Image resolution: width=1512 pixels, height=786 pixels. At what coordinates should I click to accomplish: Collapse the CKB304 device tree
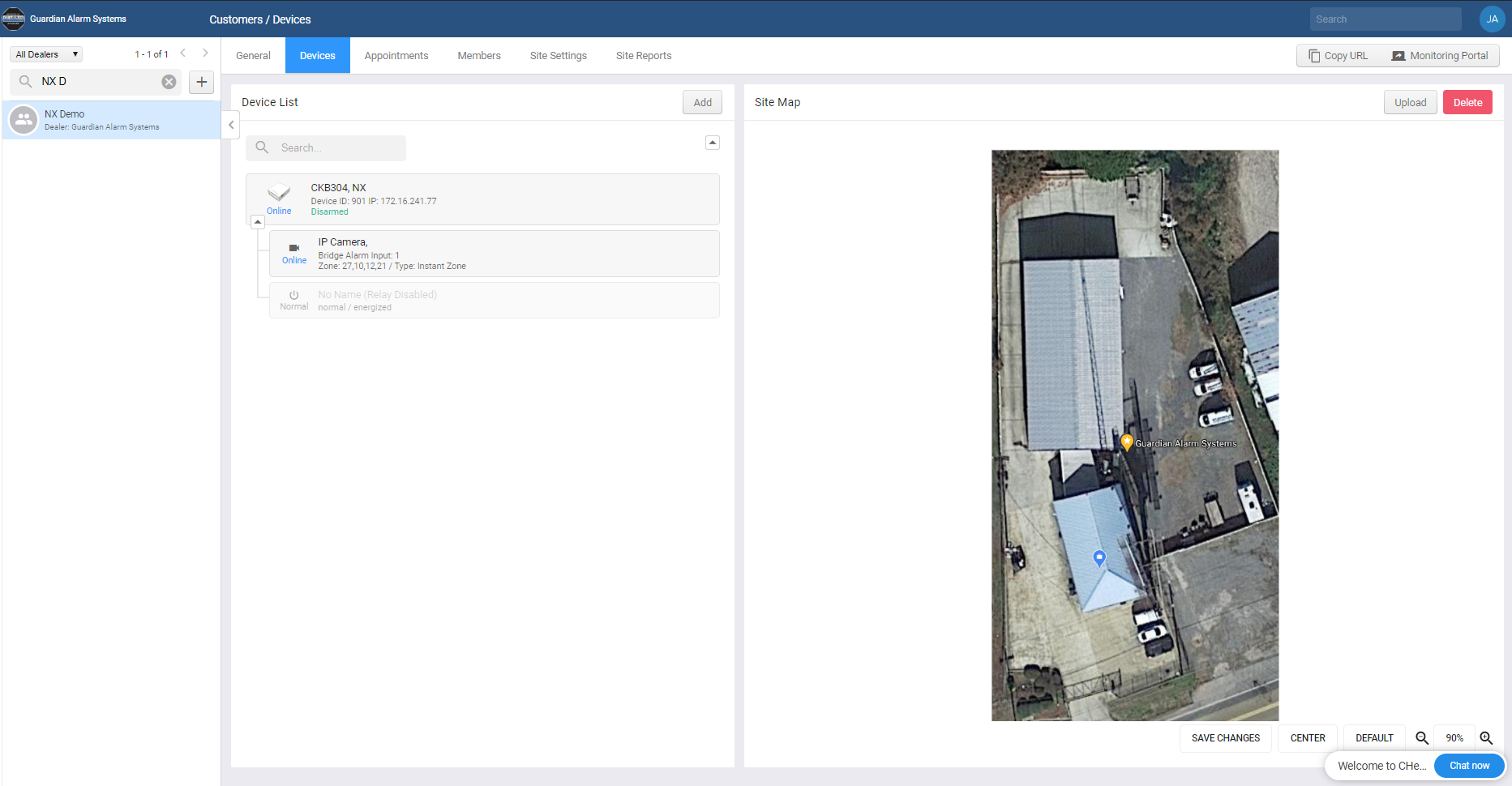pos(258,222)
